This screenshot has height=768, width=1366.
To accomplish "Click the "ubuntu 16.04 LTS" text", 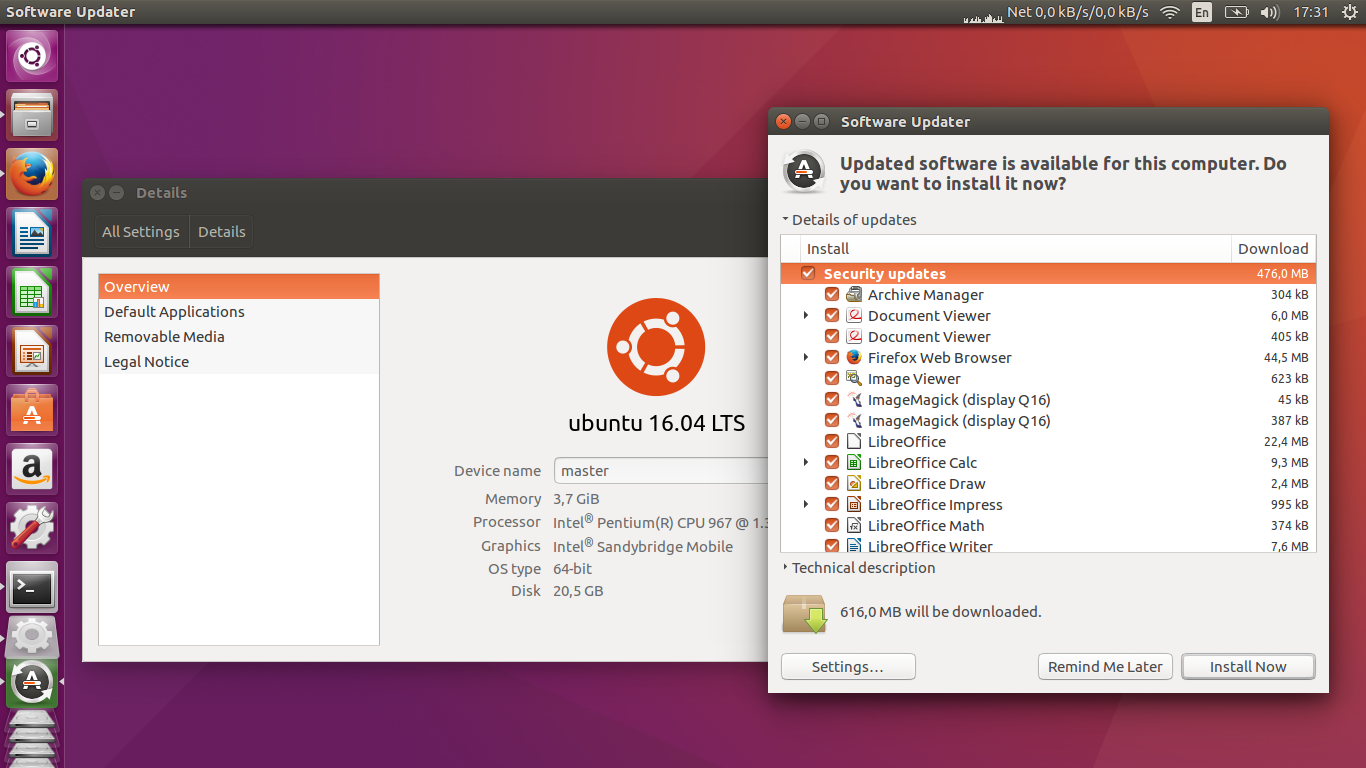I will click(x=657, y=423).
